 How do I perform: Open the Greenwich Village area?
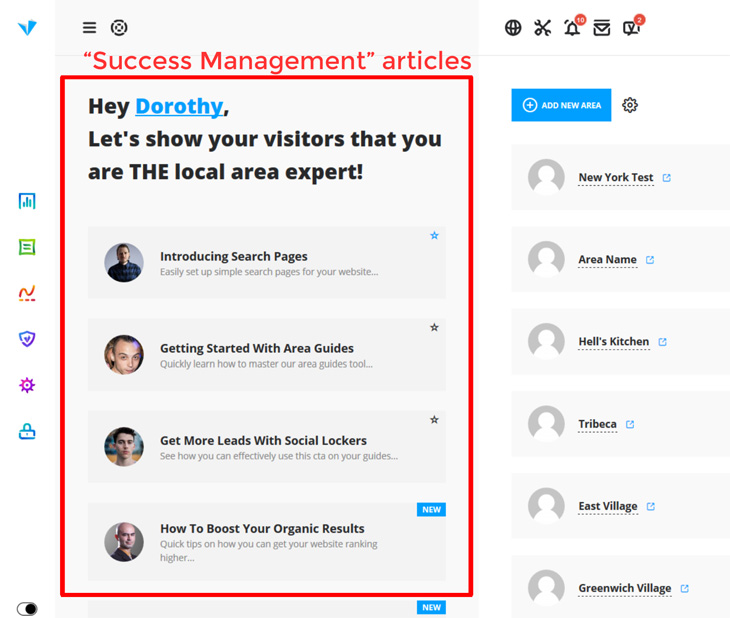tap(625, 588)
